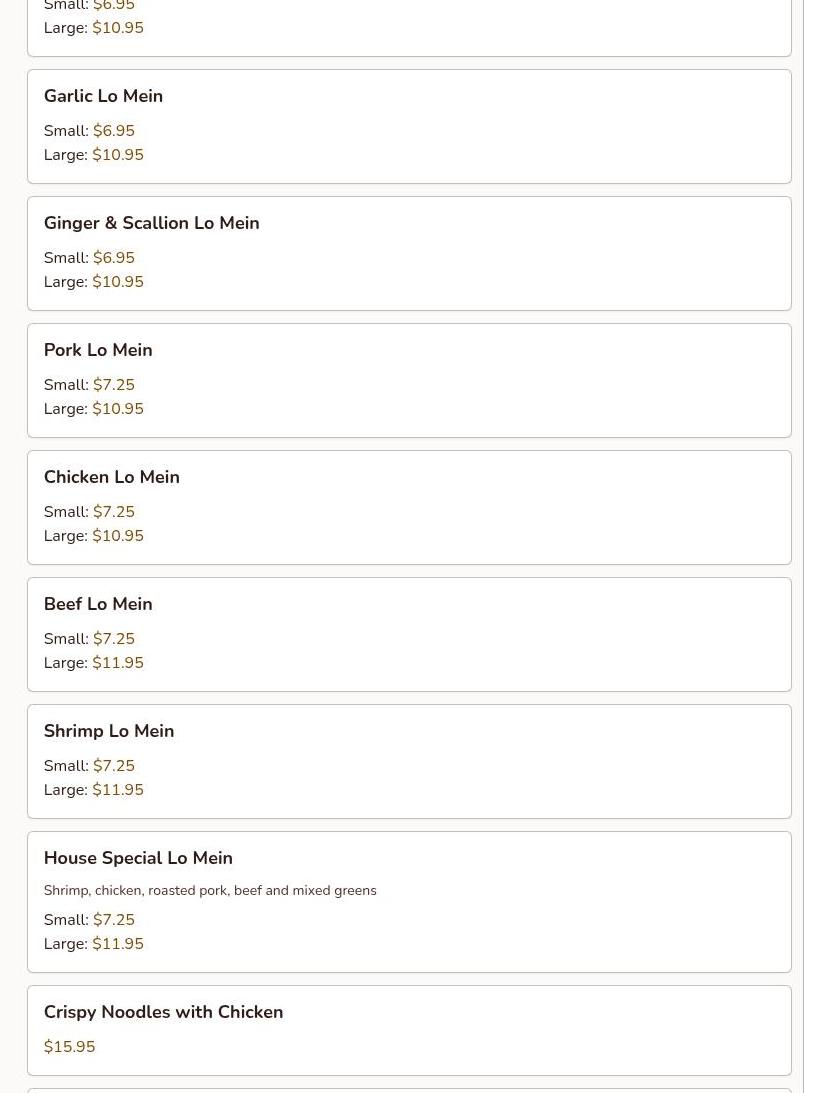Choose Beef Lo Mein large $11.95 price

(117, 663)
